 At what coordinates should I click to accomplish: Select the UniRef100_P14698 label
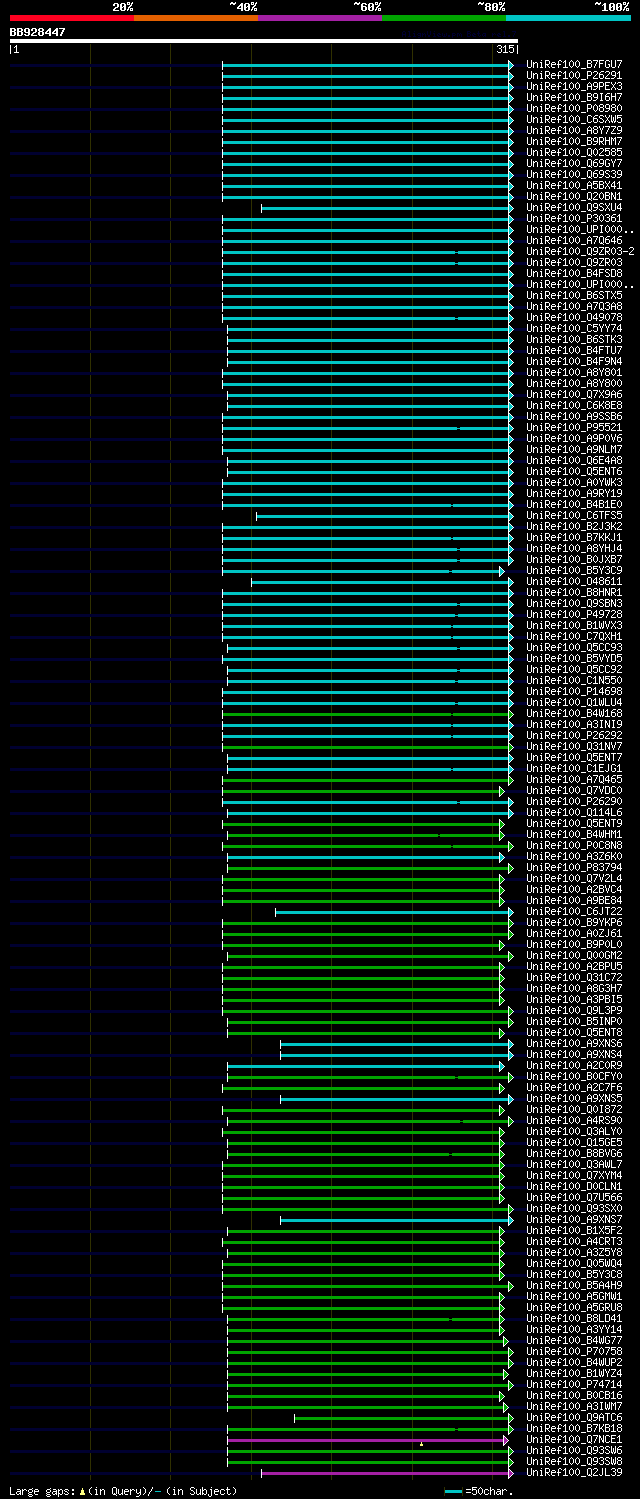tap(574, 691)
